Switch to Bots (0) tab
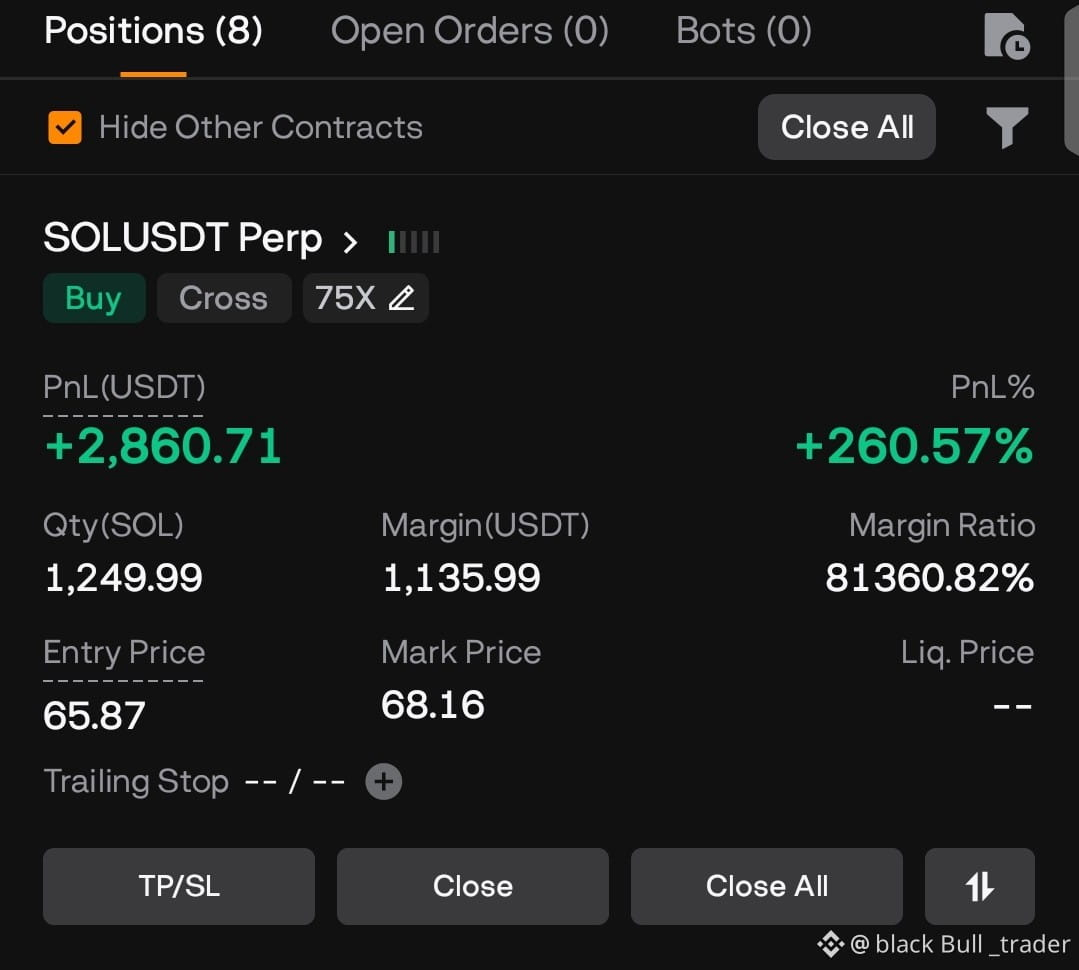 coord(744,31)
